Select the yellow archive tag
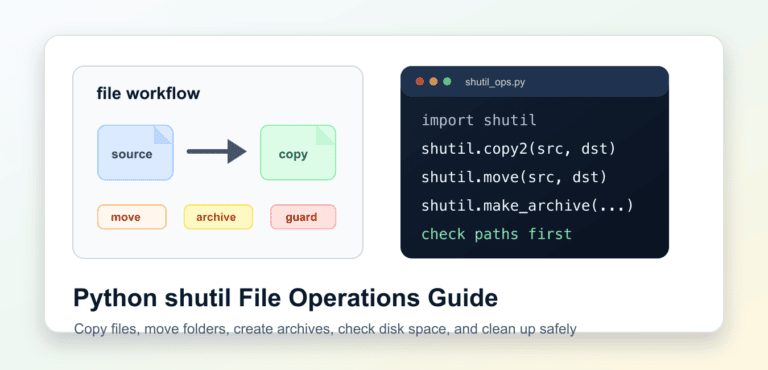The height and width of the screenshot is (370, 768). 218,217
